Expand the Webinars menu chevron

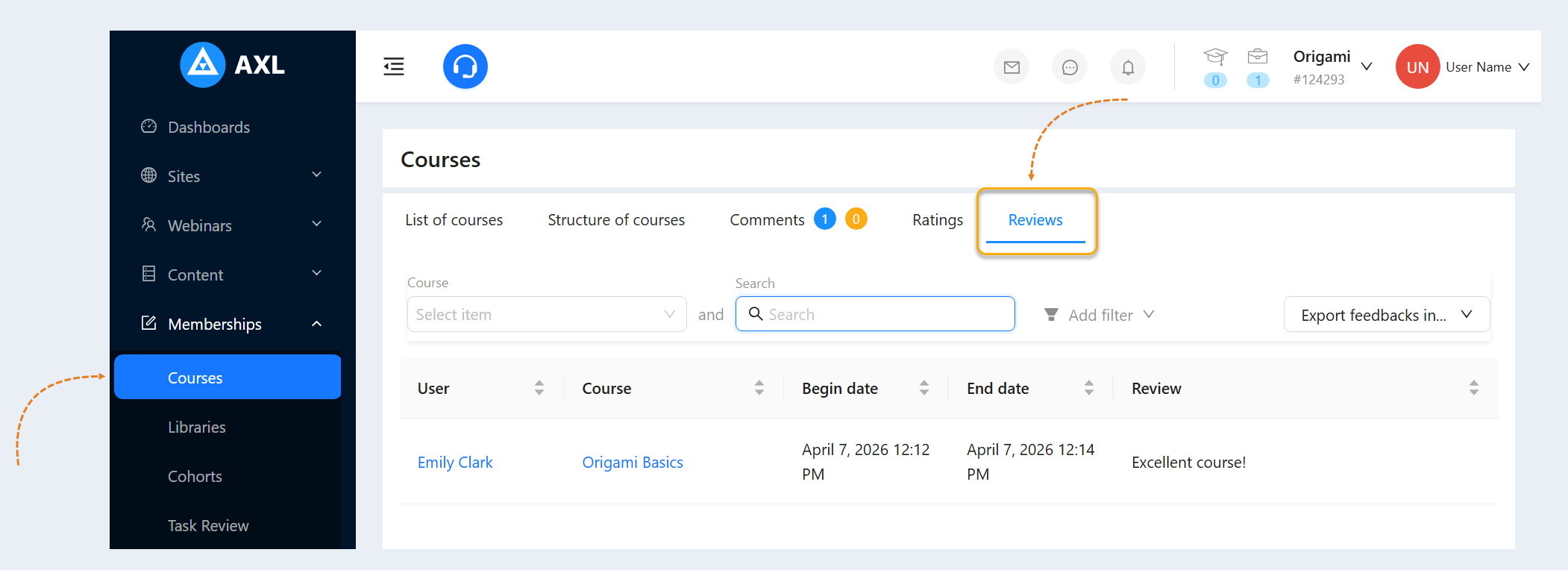[317, 224]
